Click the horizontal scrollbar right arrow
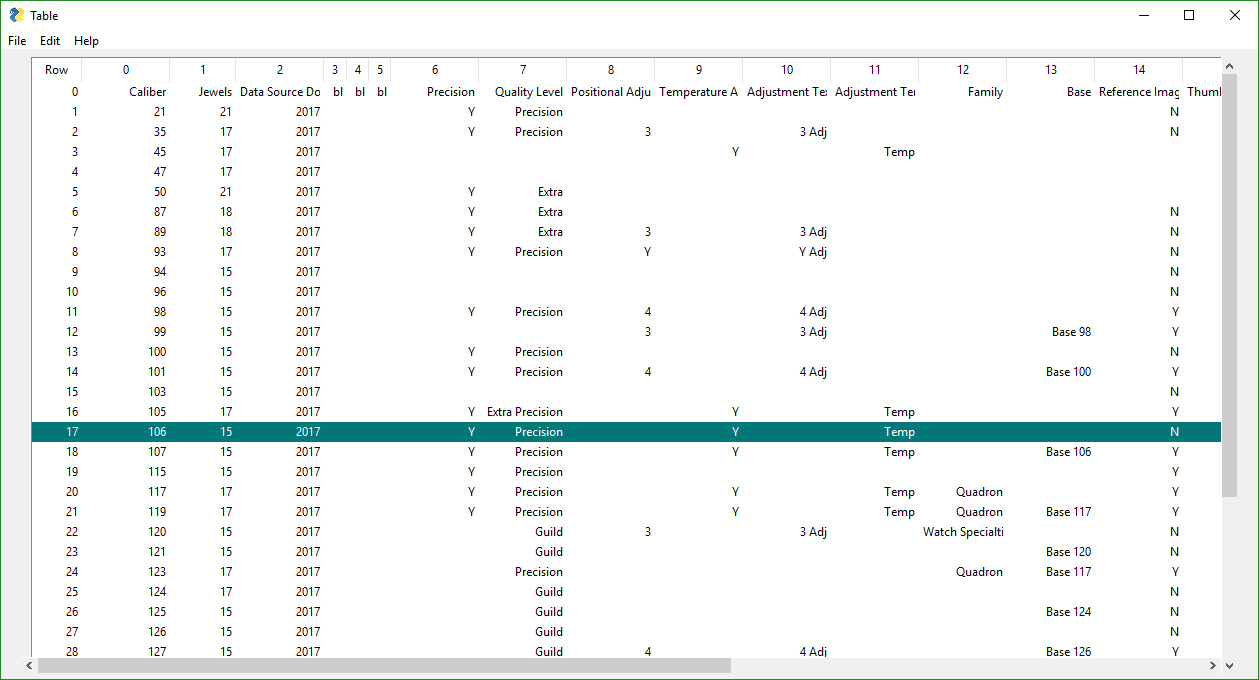Image resolution: width=1259 pixels, height=680 pixels. click(x=1213, y=666)
